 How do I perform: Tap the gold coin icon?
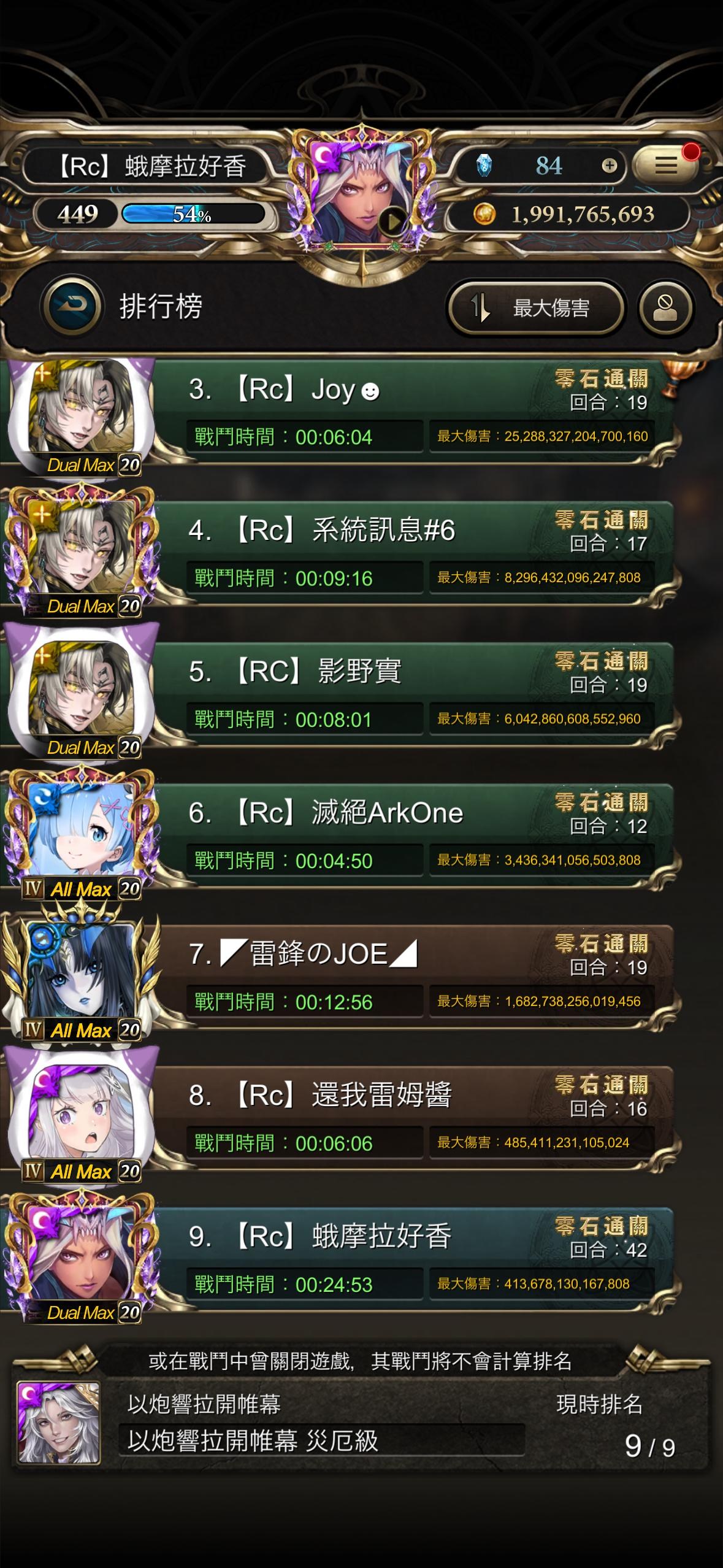click(484, 213)
